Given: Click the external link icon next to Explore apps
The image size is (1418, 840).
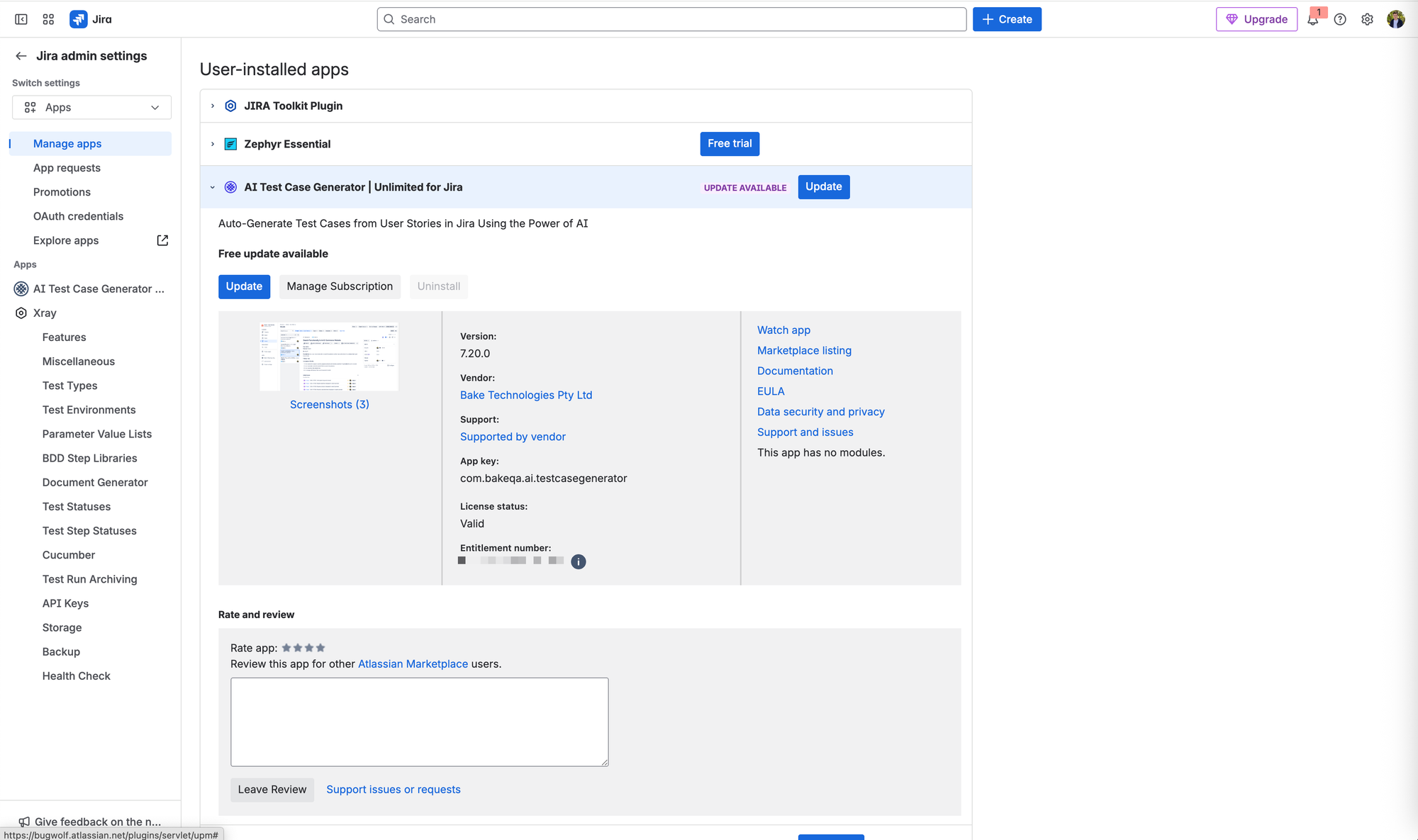Looking at the screenshot, I should [162, 240].
